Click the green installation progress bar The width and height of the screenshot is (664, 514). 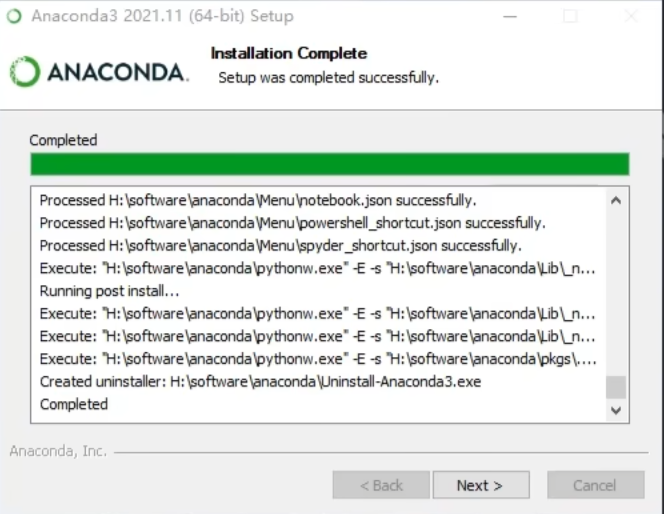coord(329,164)
